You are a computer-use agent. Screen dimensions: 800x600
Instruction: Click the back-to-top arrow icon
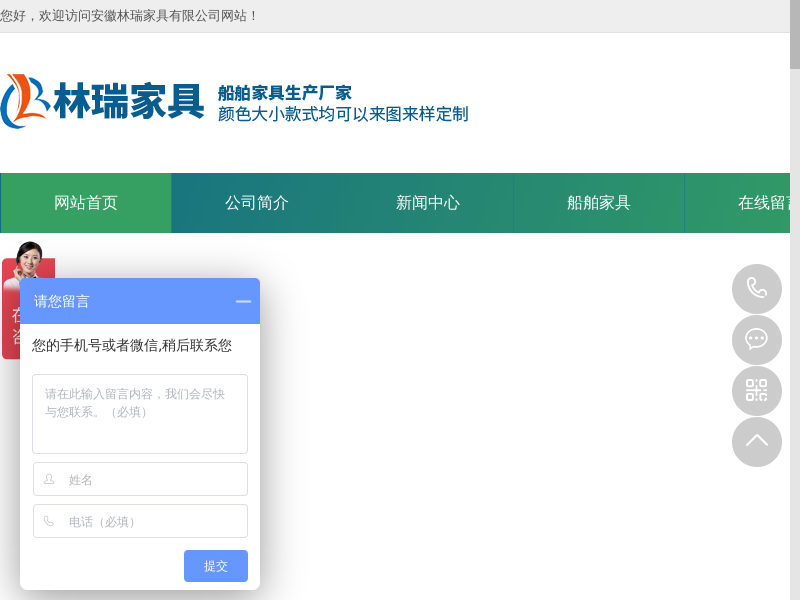click(x=757, y=441)
